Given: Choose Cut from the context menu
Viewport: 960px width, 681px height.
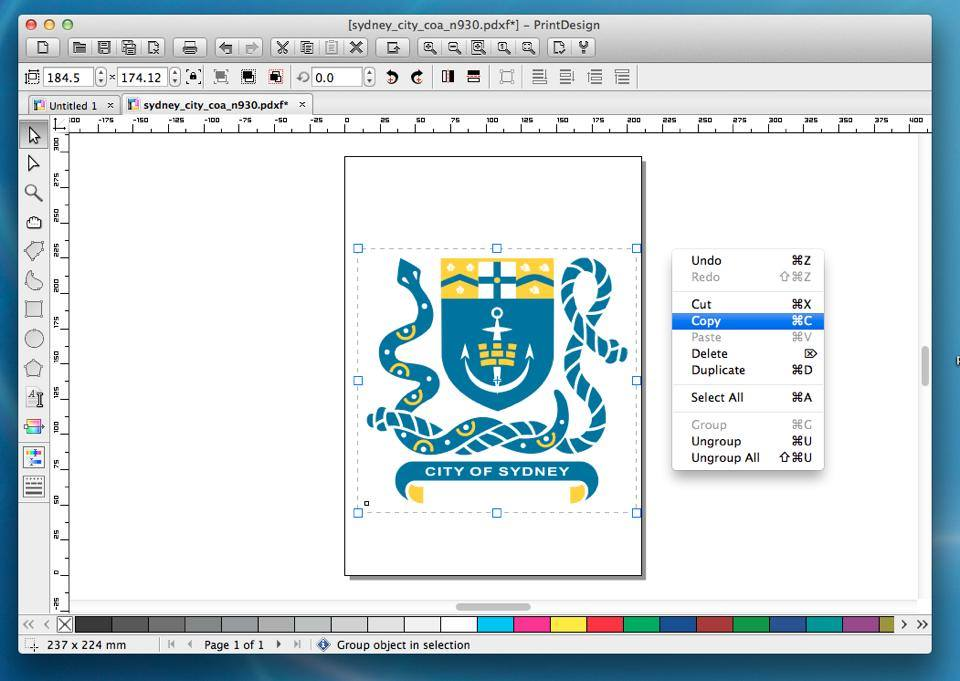Looking at the screenshot, I should coord(748,304).
